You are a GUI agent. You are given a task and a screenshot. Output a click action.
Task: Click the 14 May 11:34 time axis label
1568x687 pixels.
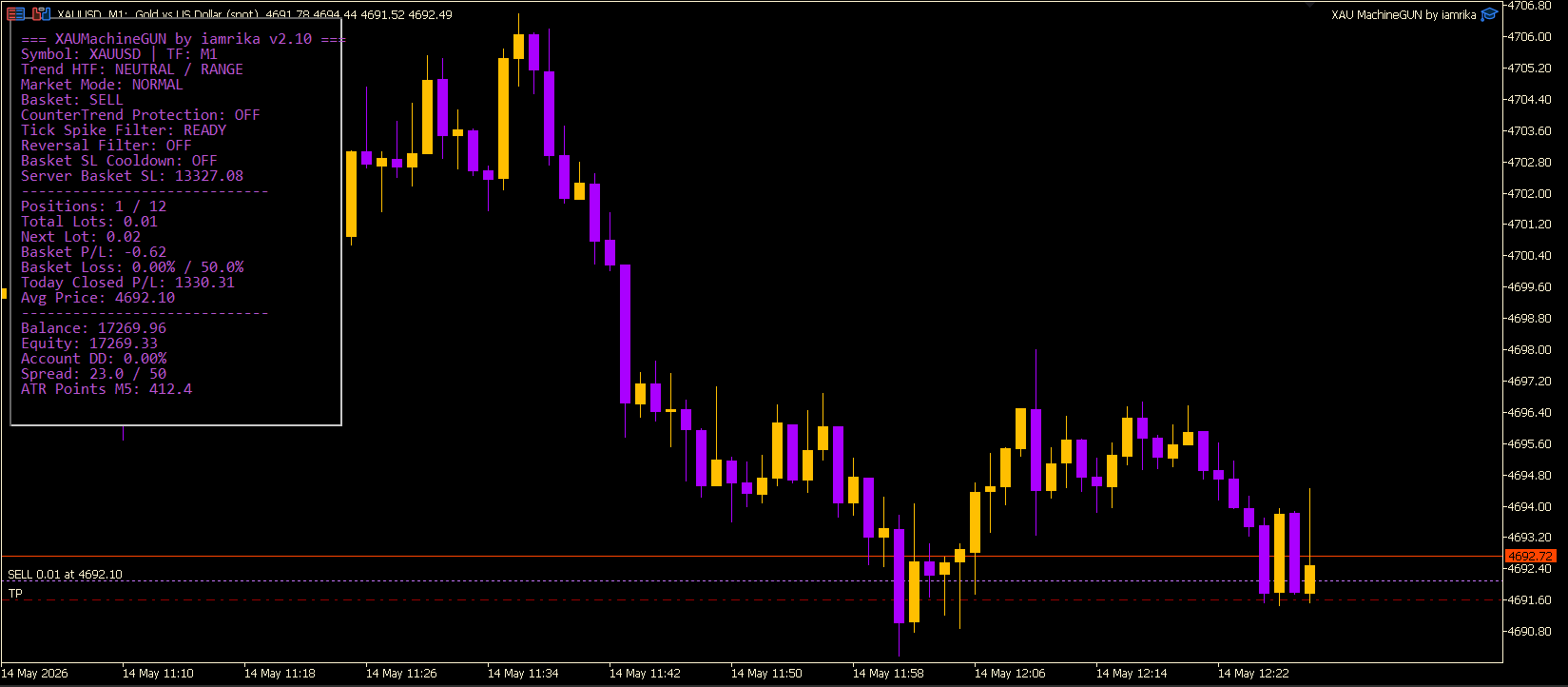click(523, 673)
